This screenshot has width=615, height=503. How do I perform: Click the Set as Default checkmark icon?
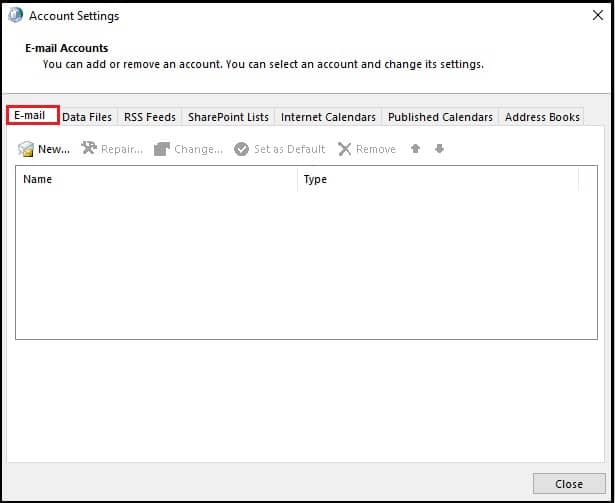(242, 149)
